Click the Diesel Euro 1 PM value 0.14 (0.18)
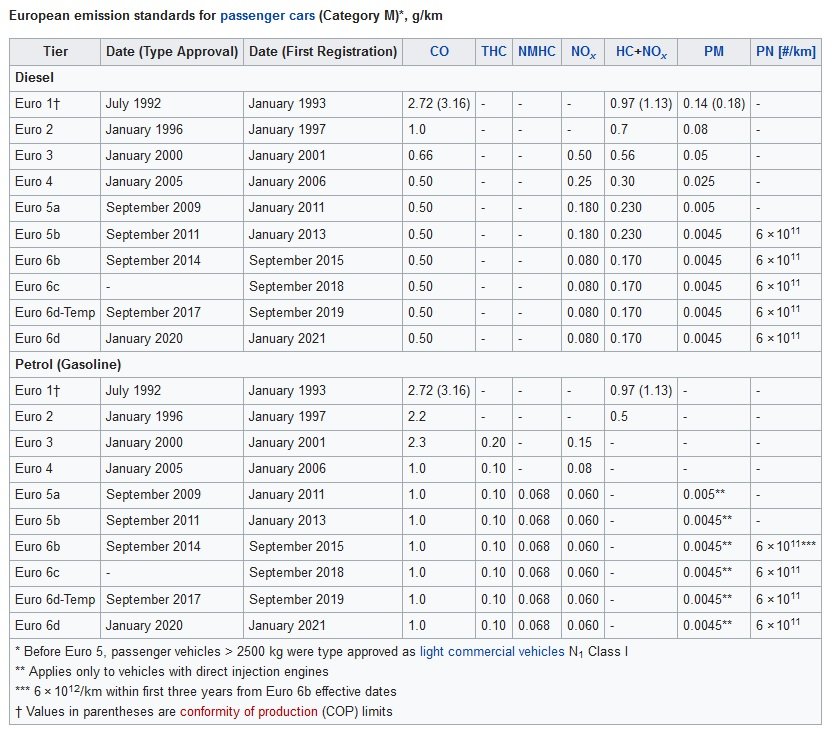This screenshot has height=731, width=835. (x=714, y=104)
